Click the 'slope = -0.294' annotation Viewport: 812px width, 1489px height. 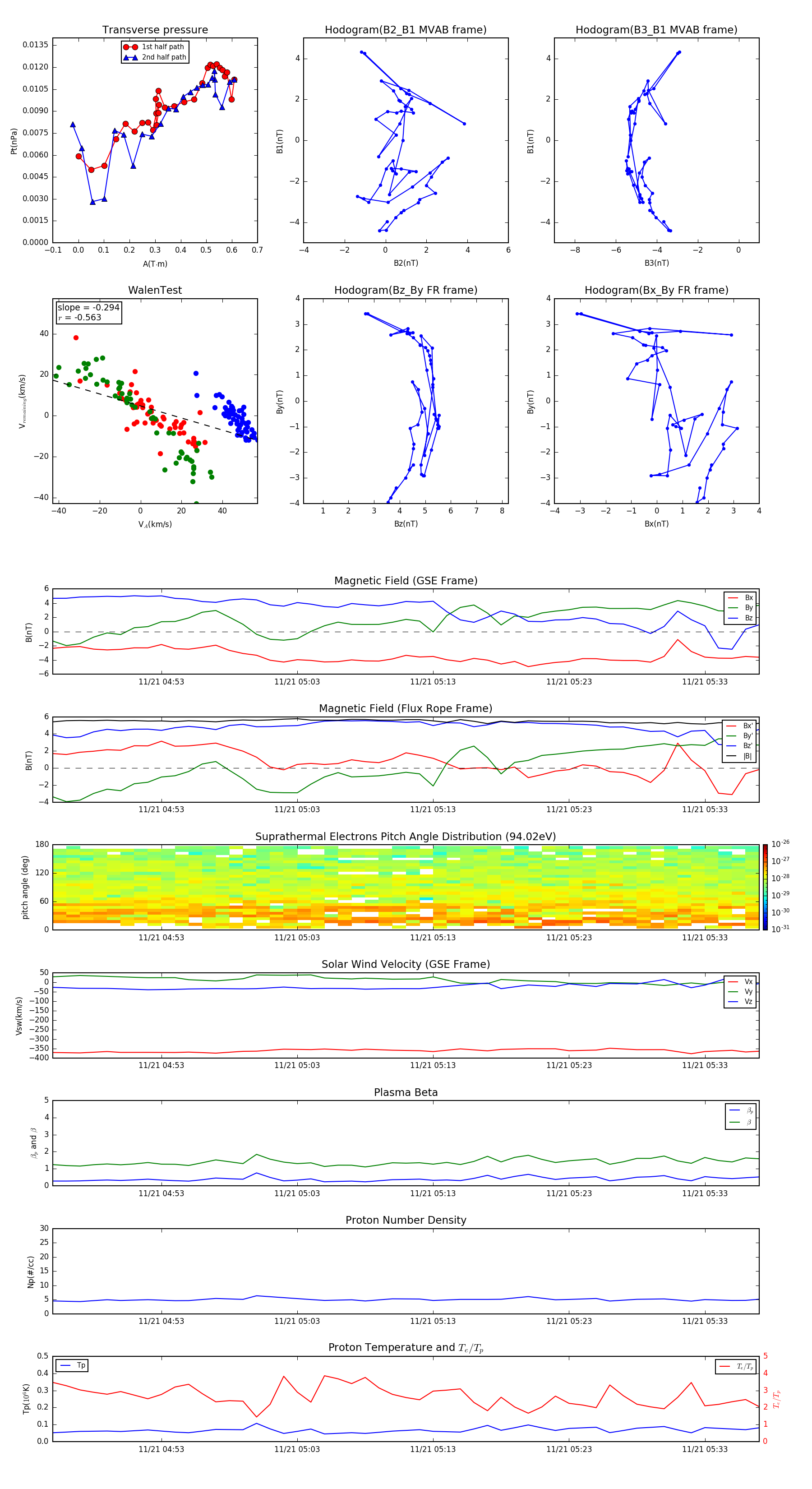coord(88,308)
